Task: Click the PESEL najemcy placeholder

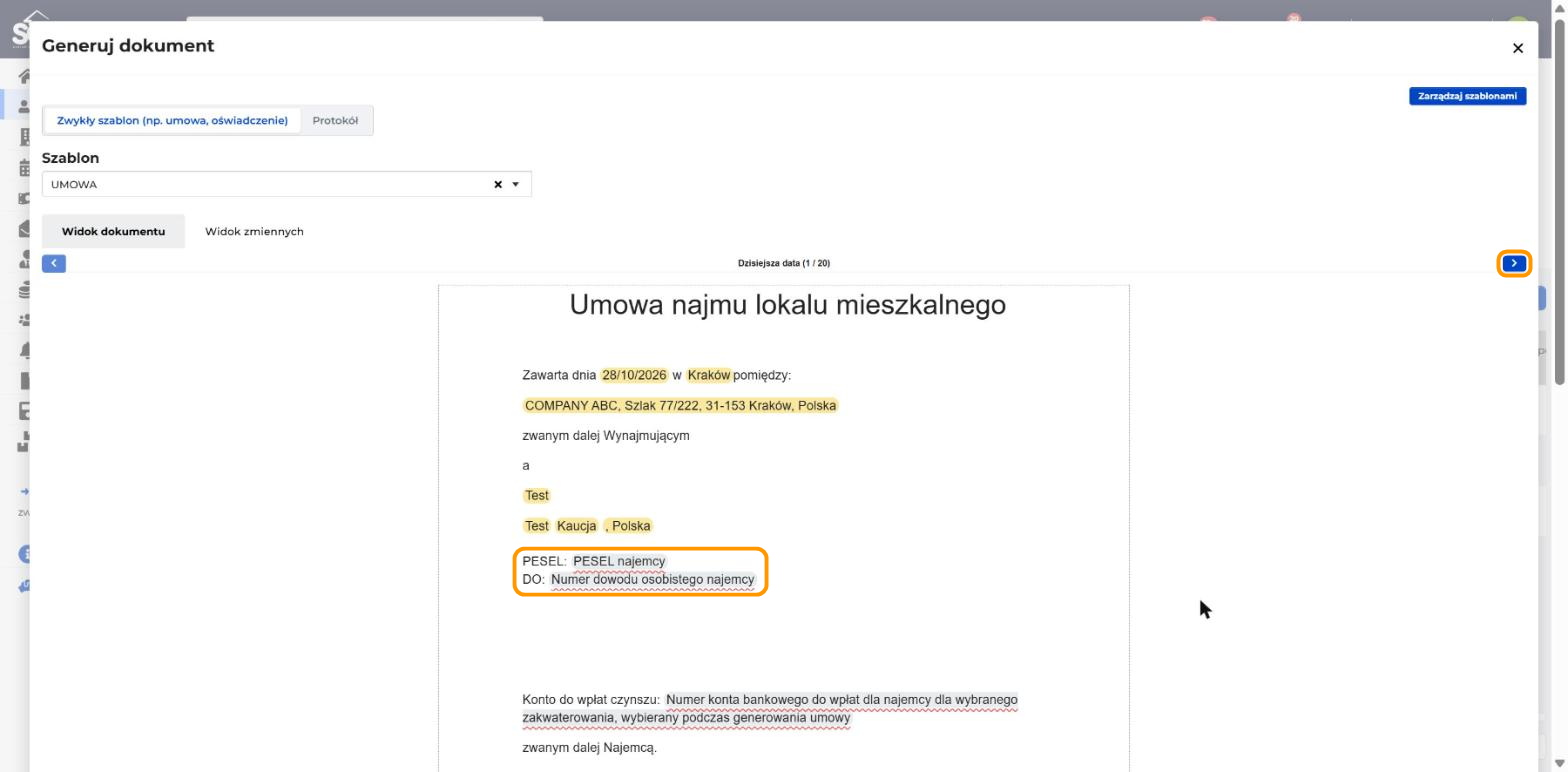Action: (x=619, y=561)
